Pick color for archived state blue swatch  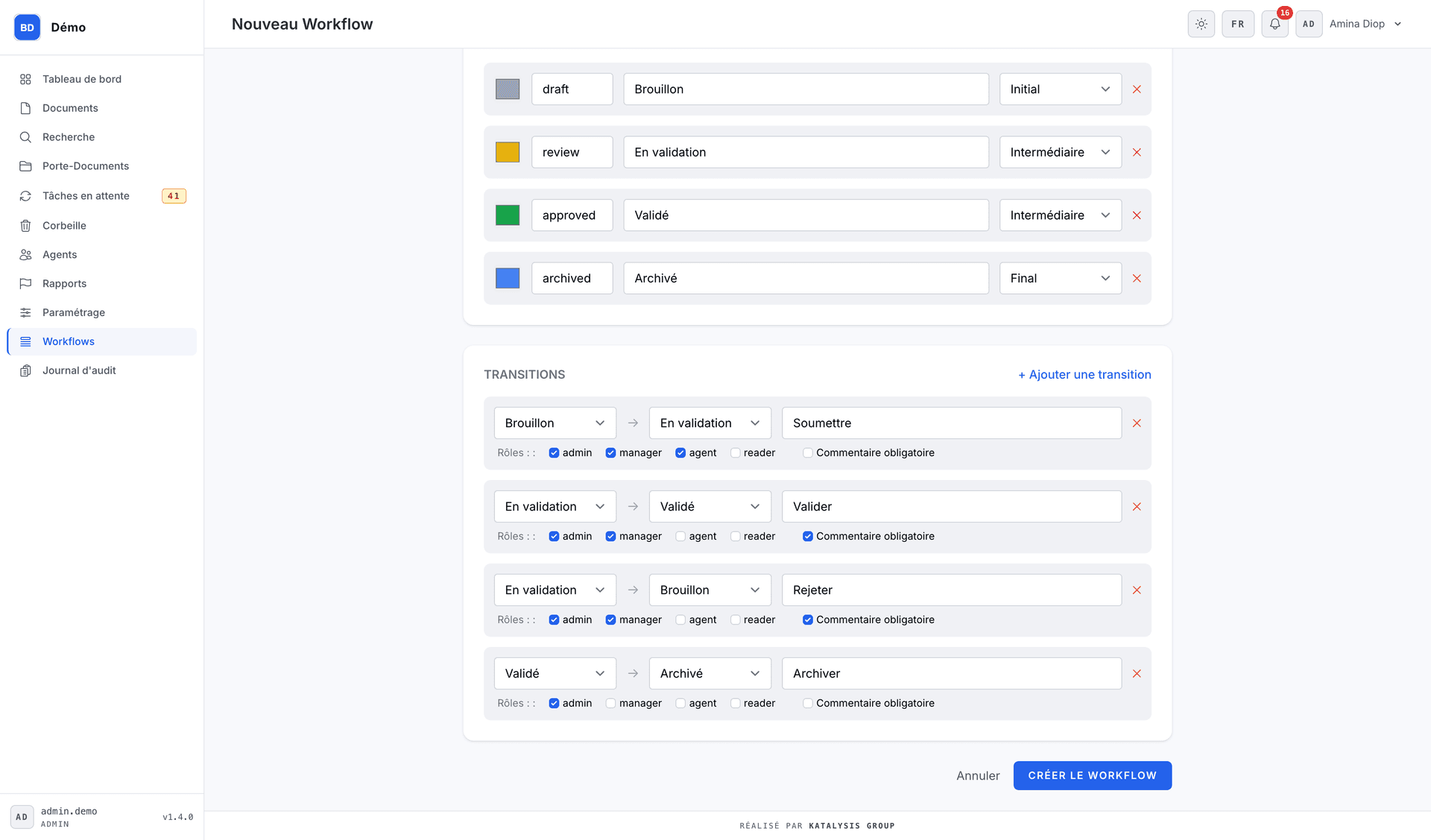(508, 278)
